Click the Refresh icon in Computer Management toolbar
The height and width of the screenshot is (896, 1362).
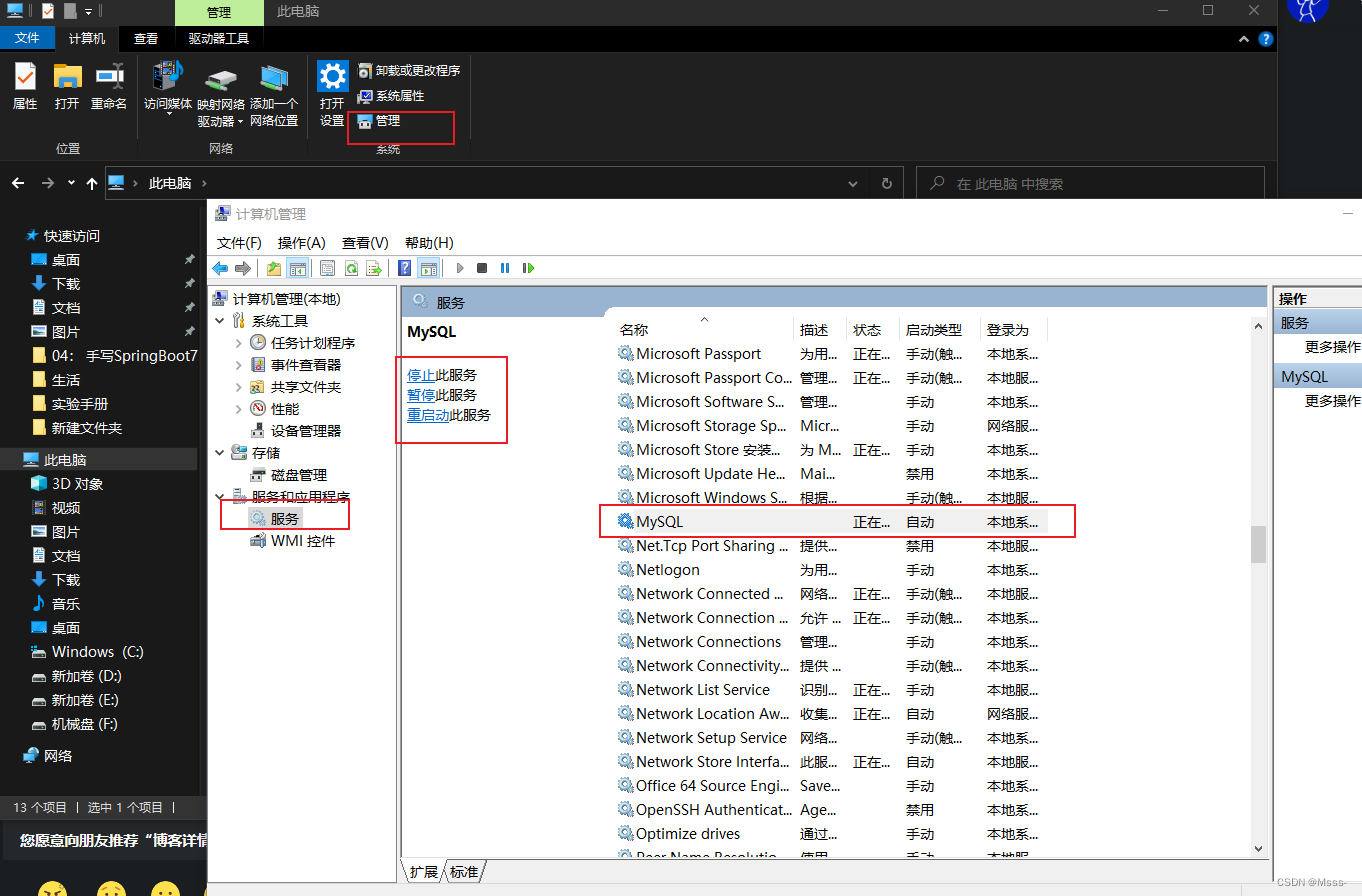[351, 268]
